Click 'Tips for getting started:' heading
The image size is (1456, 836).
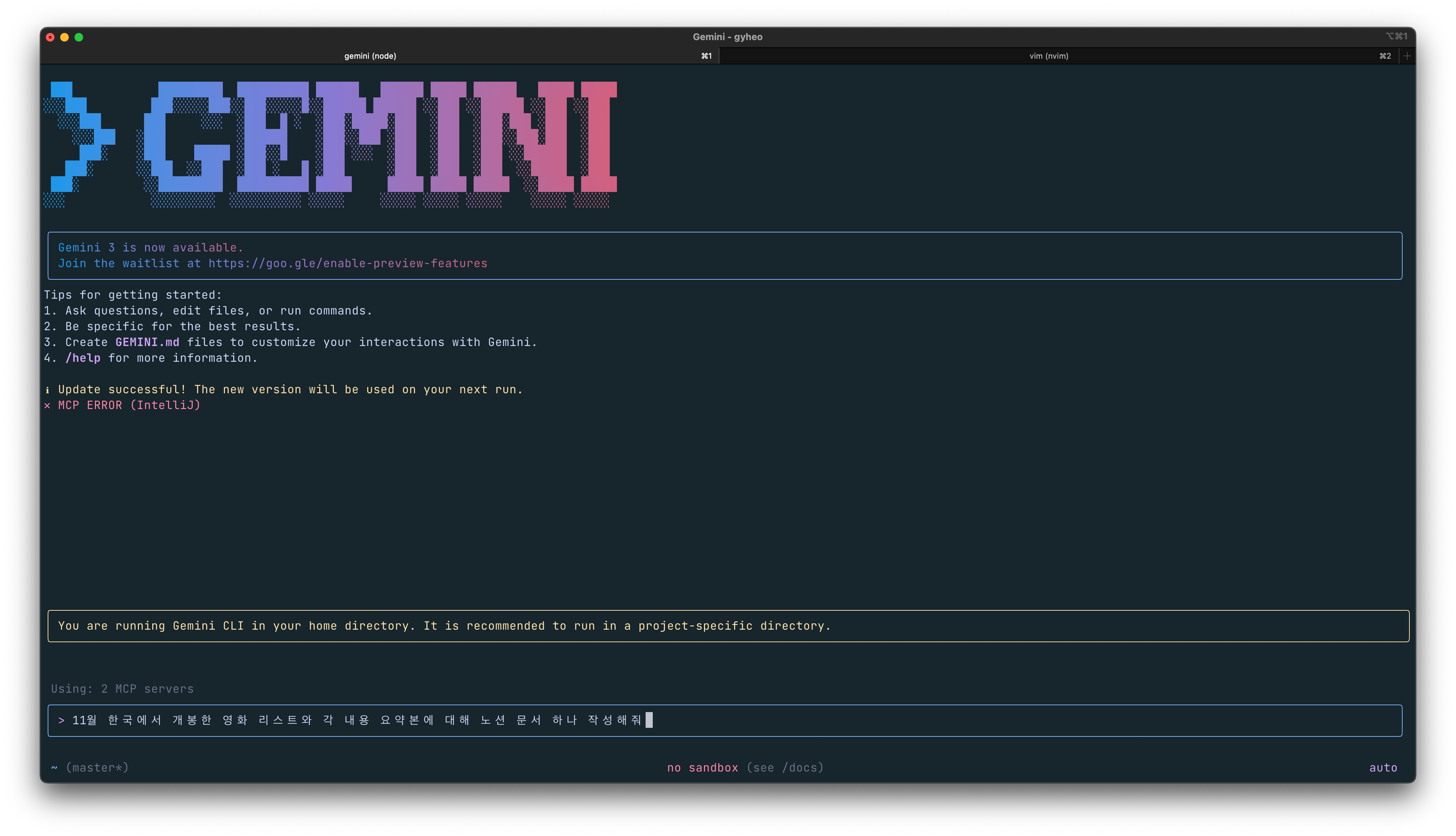pyautogui.click(x=133, y=295)
